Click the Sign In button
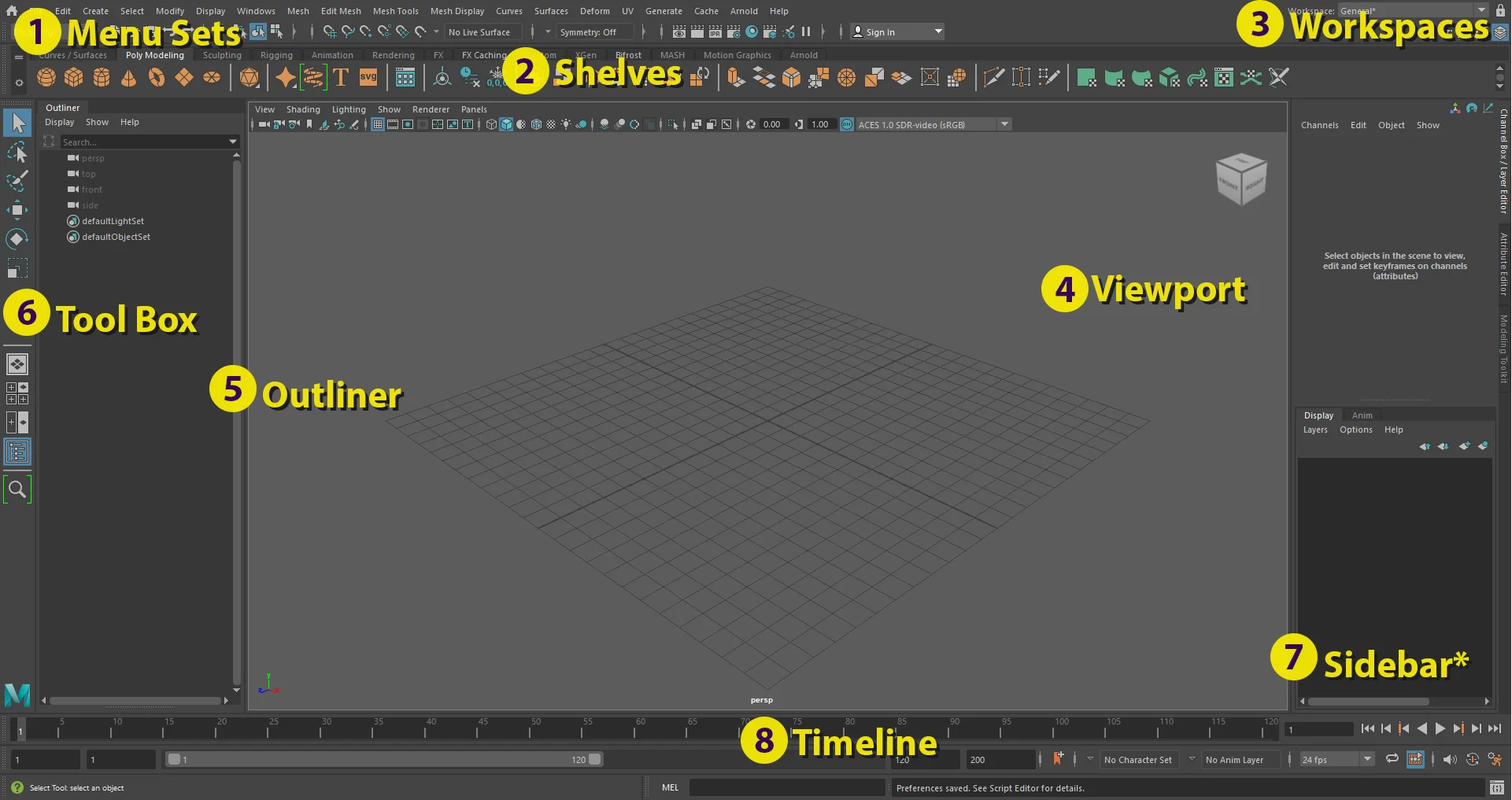The height and width of the screenshot is (800, 1512). pyautogui.click(x=879, y=31)
